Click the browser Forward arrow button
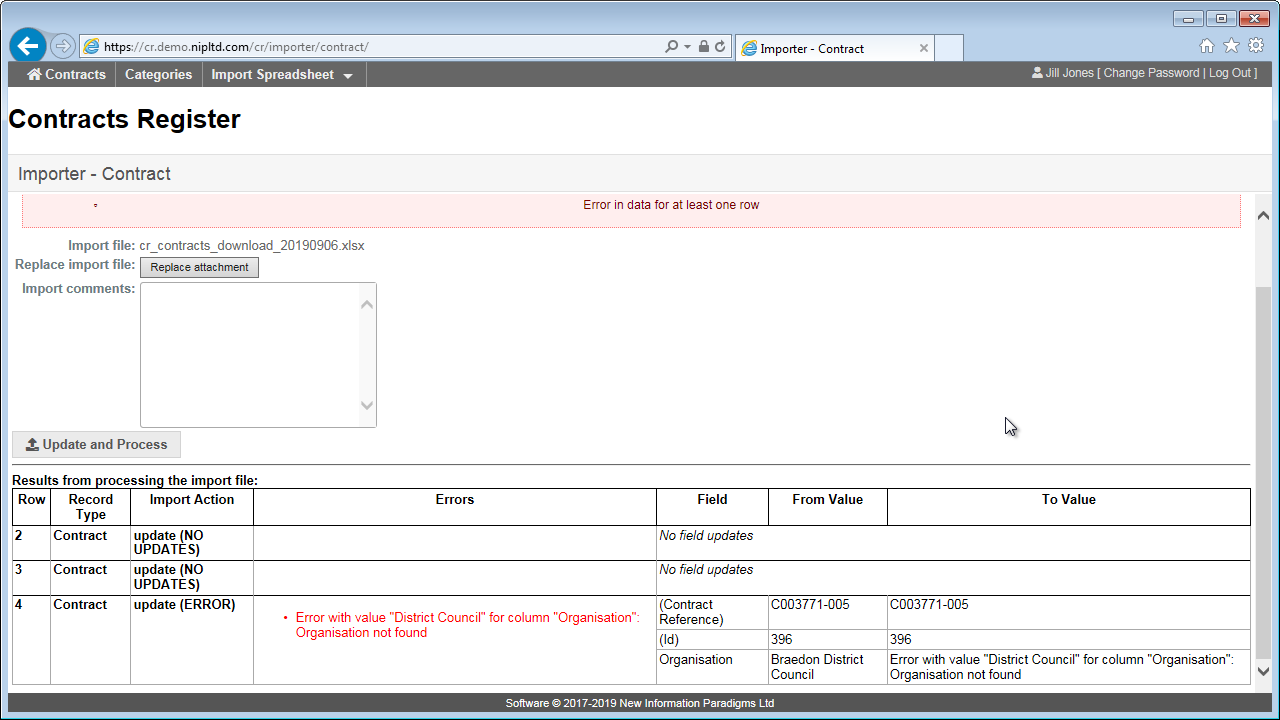Image resolution: width=1280 pixels, height=720 pixels. pyautogui.click(x=62, y=46)
